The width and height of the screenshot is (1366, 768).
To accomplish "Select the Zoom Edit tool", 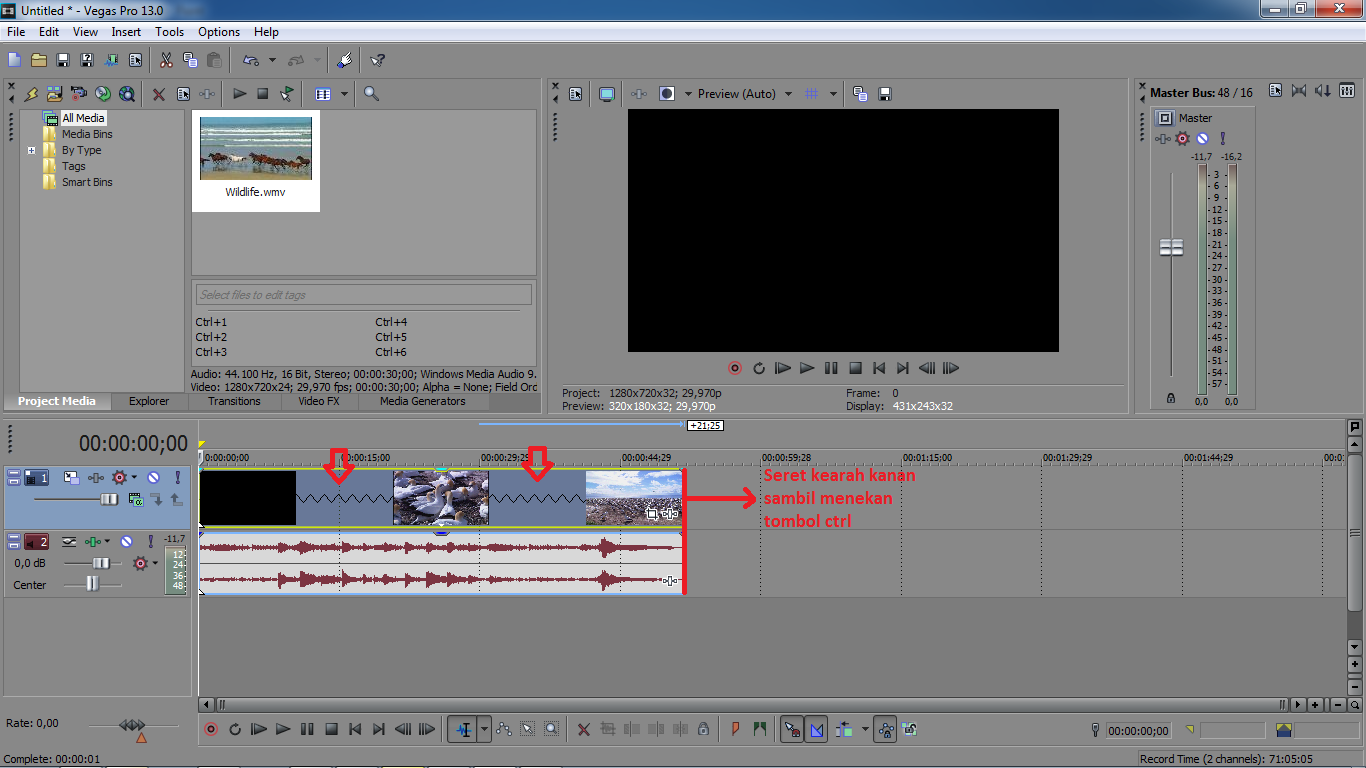I will pyautogui.click(x=552, y=729).
